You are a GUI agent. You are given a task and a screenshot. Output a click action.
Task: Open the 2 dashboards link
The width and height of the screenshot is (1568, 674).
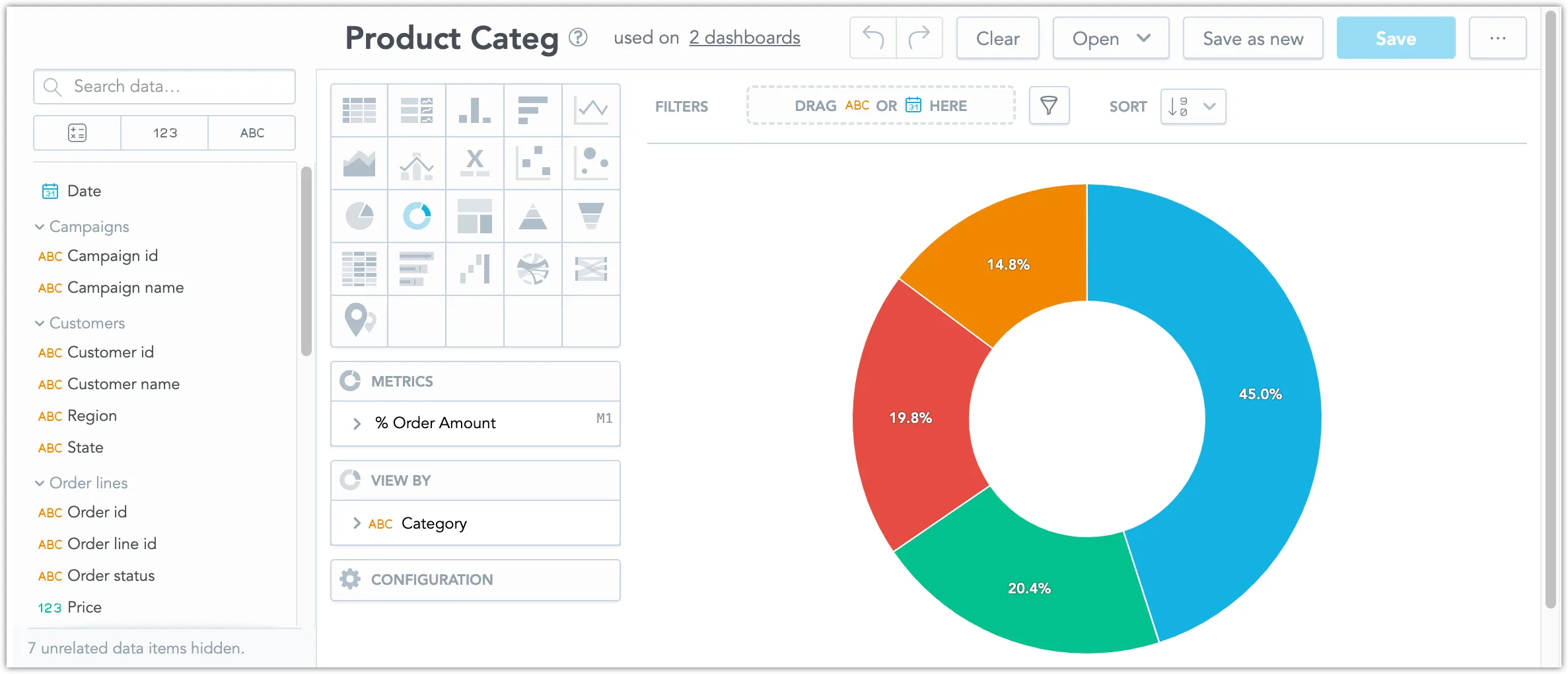point(744,38)
